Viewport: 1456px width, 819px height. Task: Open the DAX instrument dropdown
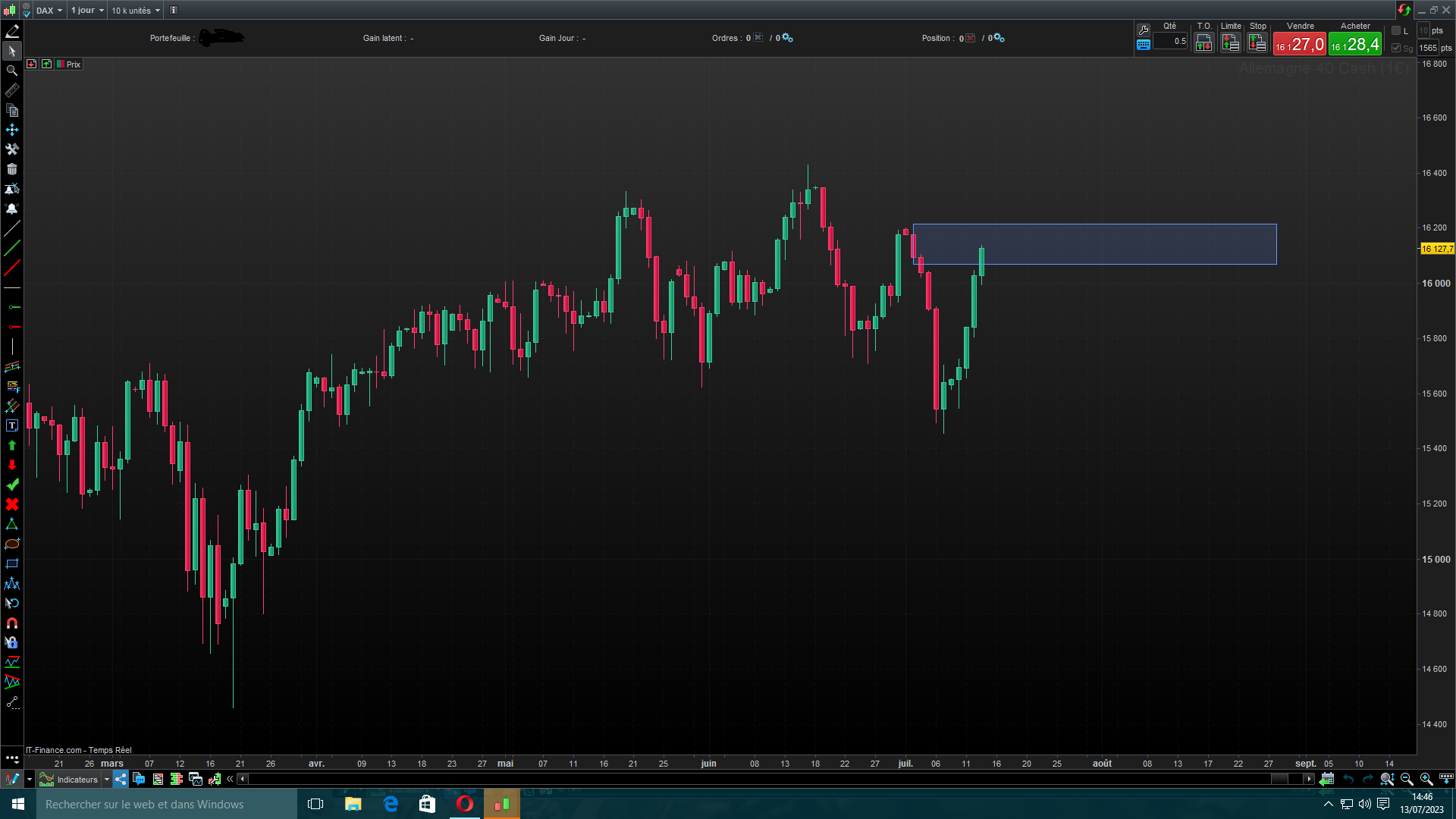click(49, 11)
